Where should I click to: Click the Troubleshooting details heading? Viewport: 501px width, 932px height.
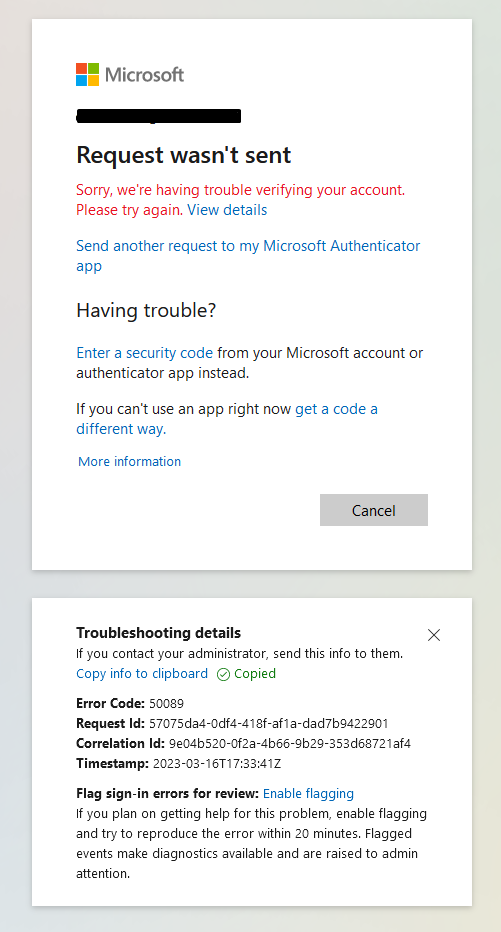tap(159, 632)
